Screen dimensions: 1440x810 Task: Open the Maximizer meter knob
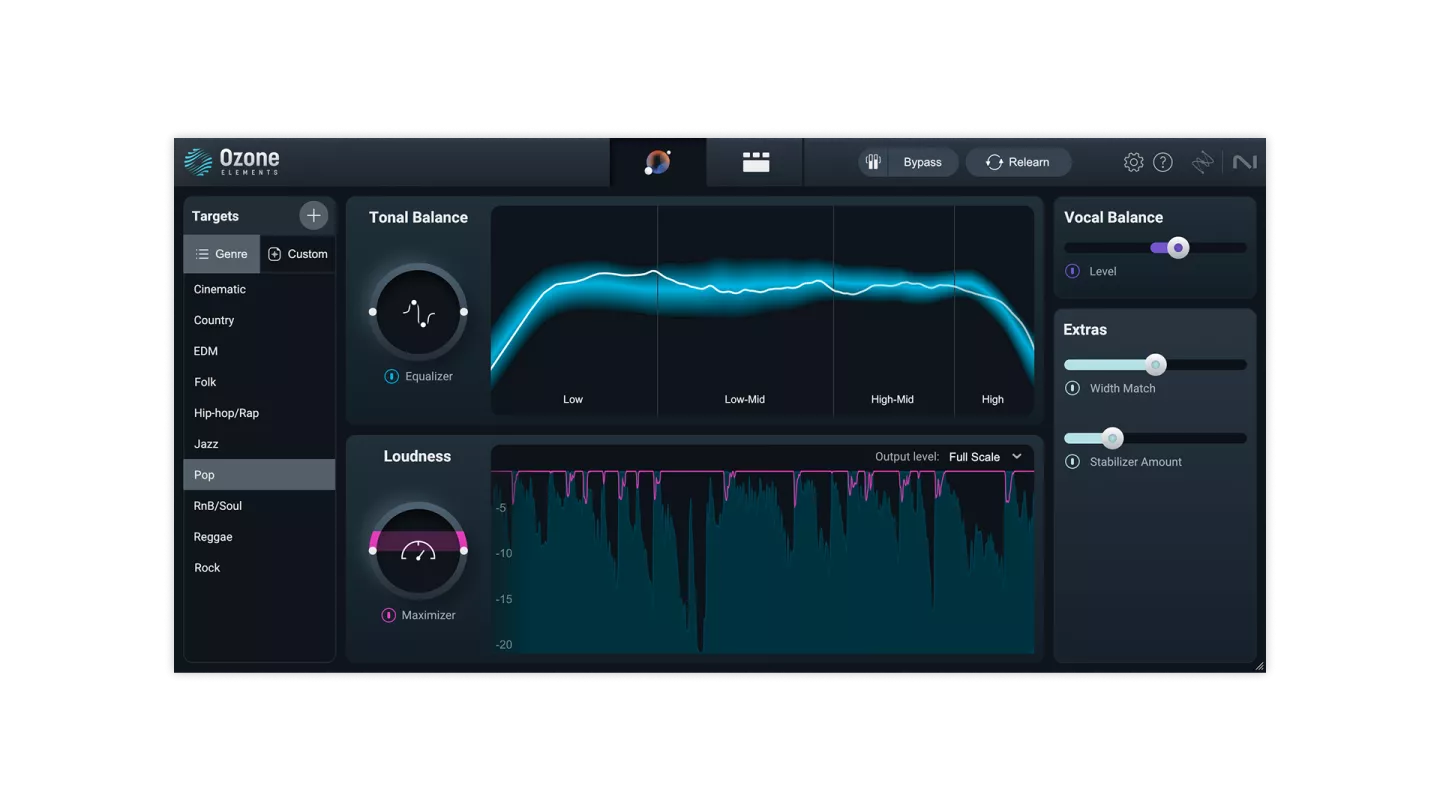coord(418,550)
